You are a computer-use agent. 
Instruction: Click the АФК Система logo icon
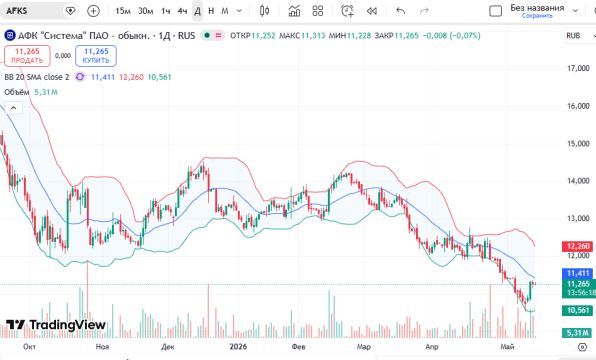click(x=9, y=36)
